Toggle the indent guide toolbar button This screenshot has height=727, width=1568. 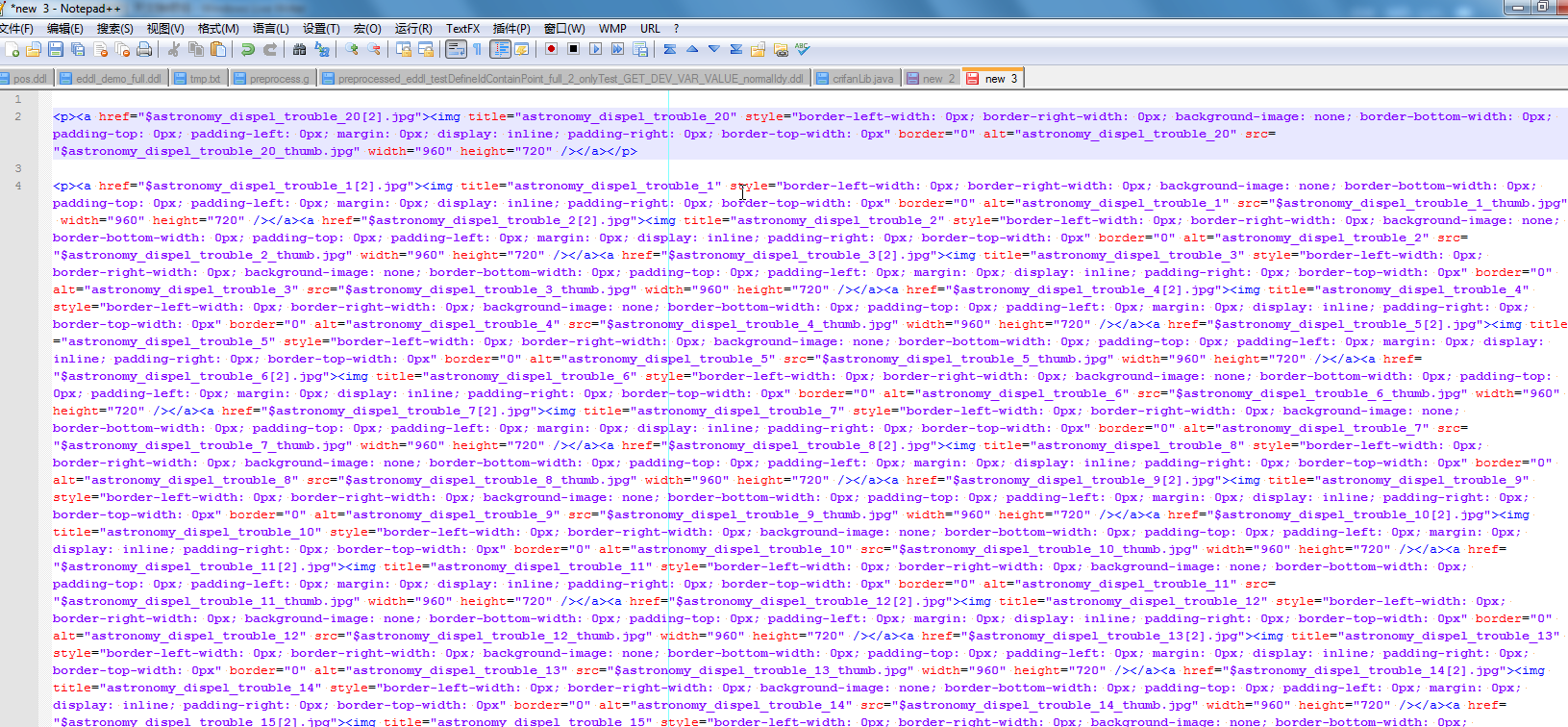click(500, 49)
